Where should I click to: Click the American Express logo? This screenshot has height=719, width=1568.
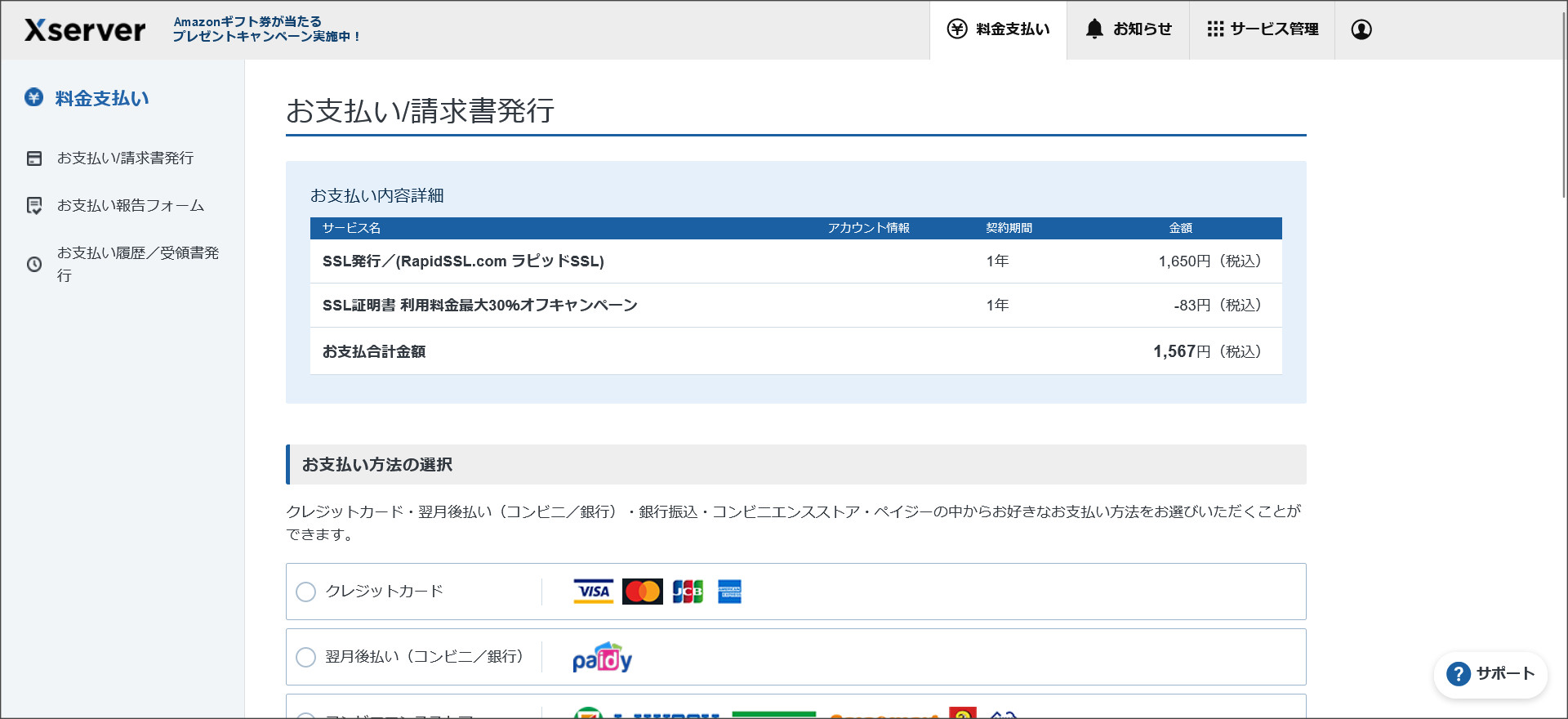[729, 592]
